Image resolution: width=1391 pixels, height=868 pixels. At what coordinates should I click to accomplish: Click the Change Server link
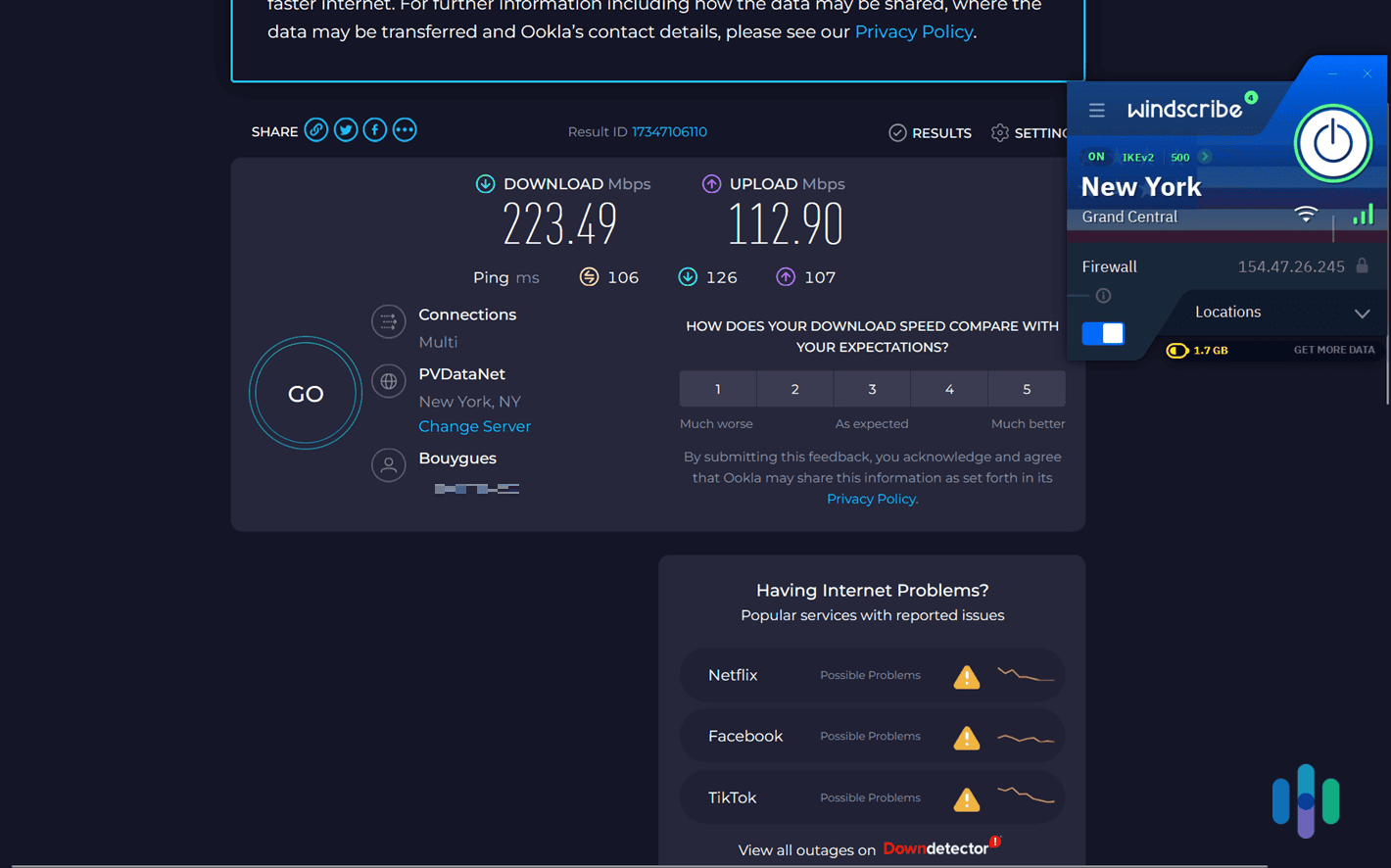pos(474,426)
